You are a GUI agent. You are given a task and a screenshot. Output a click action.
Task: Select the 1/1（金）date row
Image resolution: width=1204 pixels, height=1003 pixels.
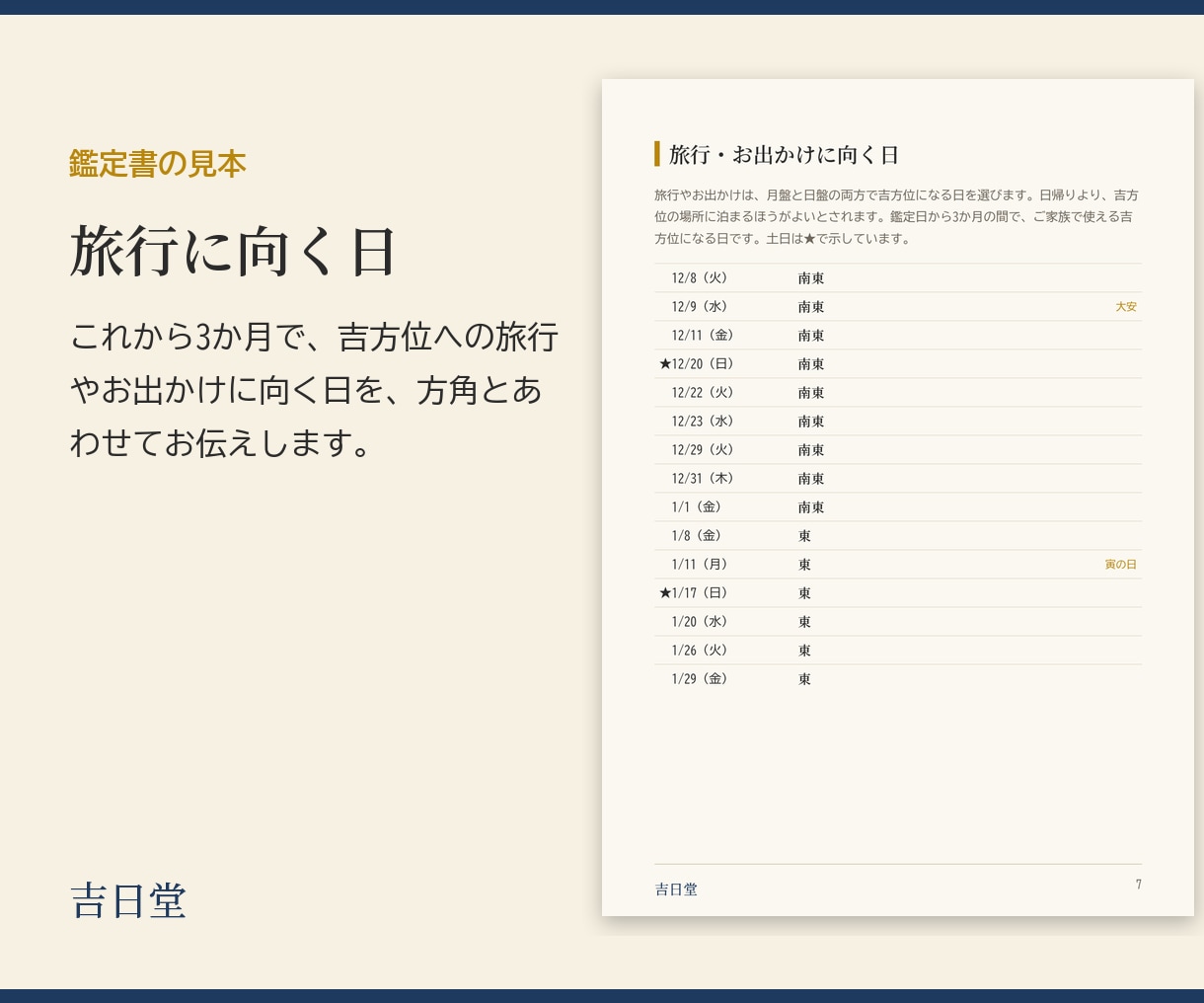click(x=898, y=507)
